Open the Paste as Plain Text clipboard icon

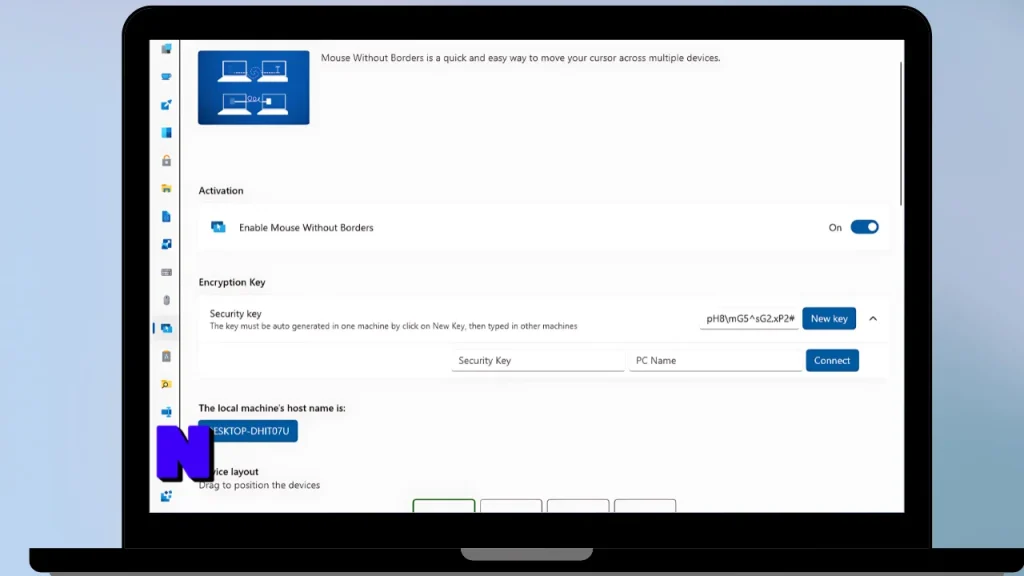click(167, 357)
